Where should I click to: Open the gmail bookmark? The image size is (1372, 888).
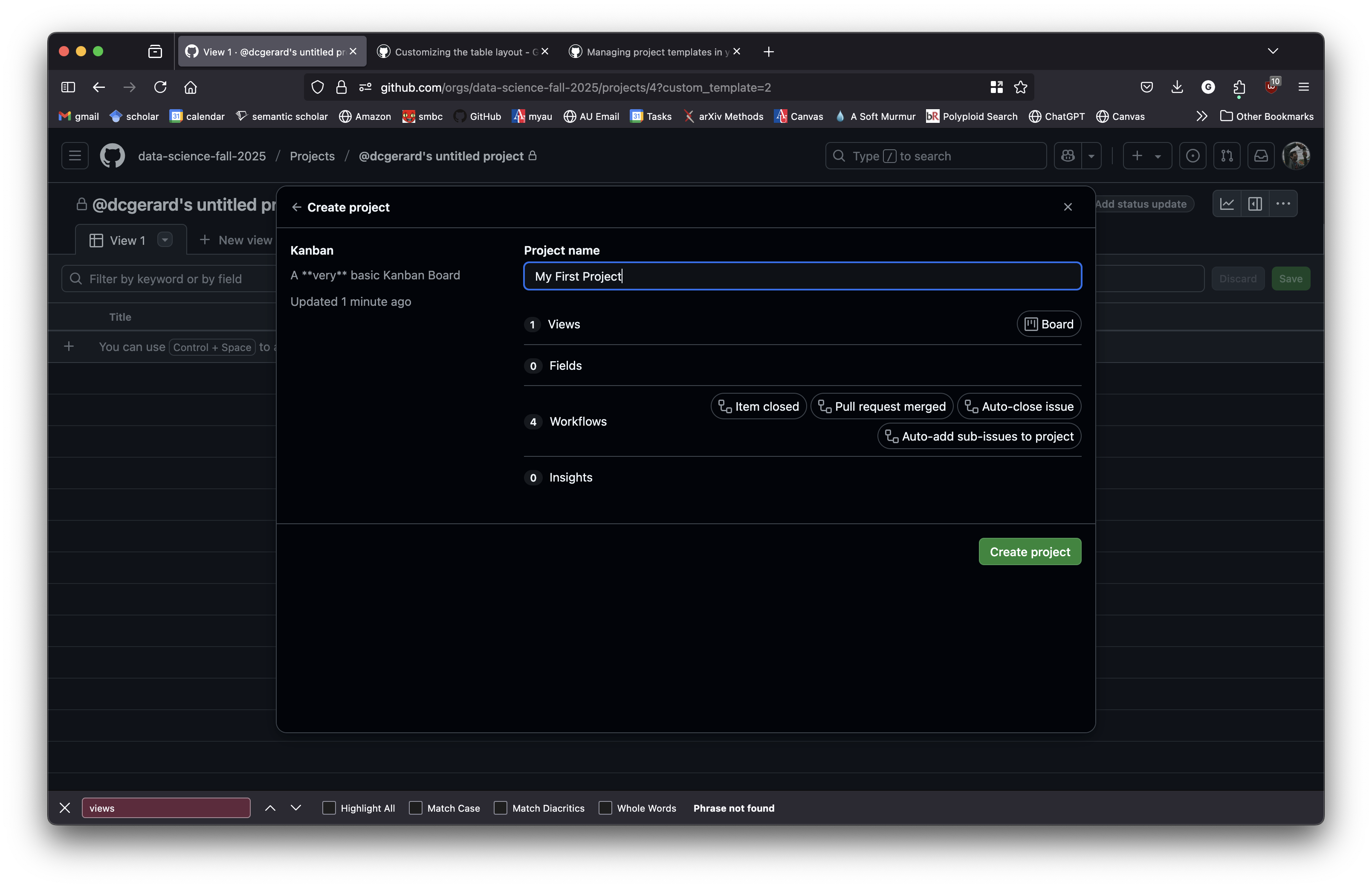79,116
